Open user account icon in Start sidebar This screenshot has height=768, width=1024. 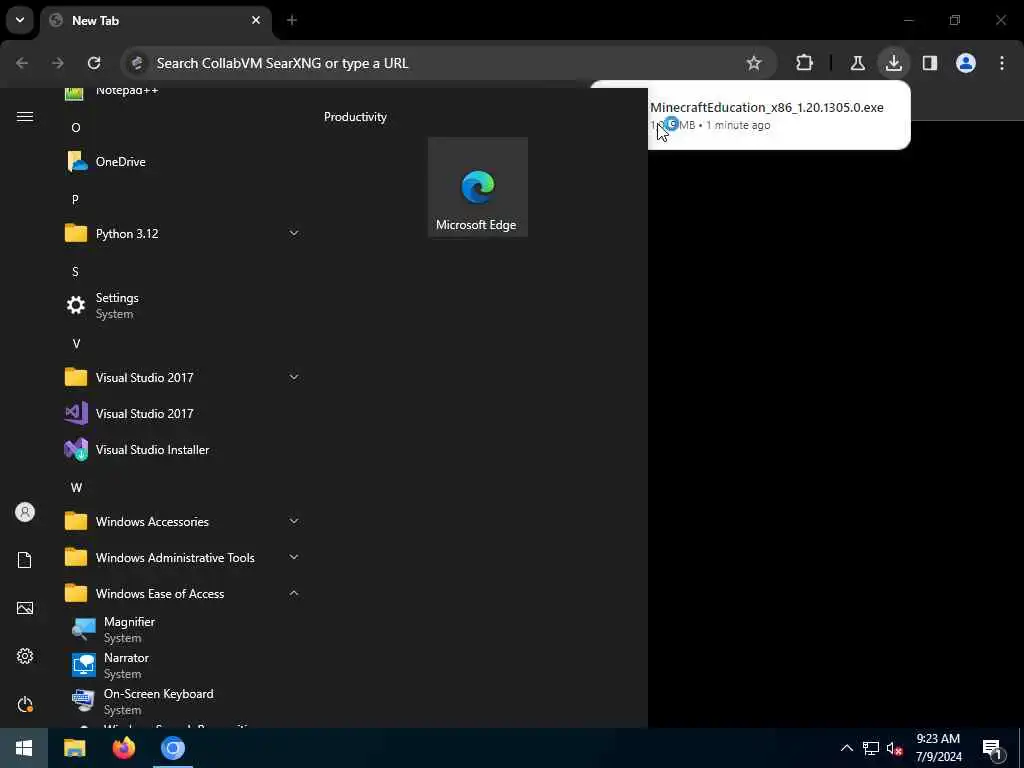tap(25, 512)
